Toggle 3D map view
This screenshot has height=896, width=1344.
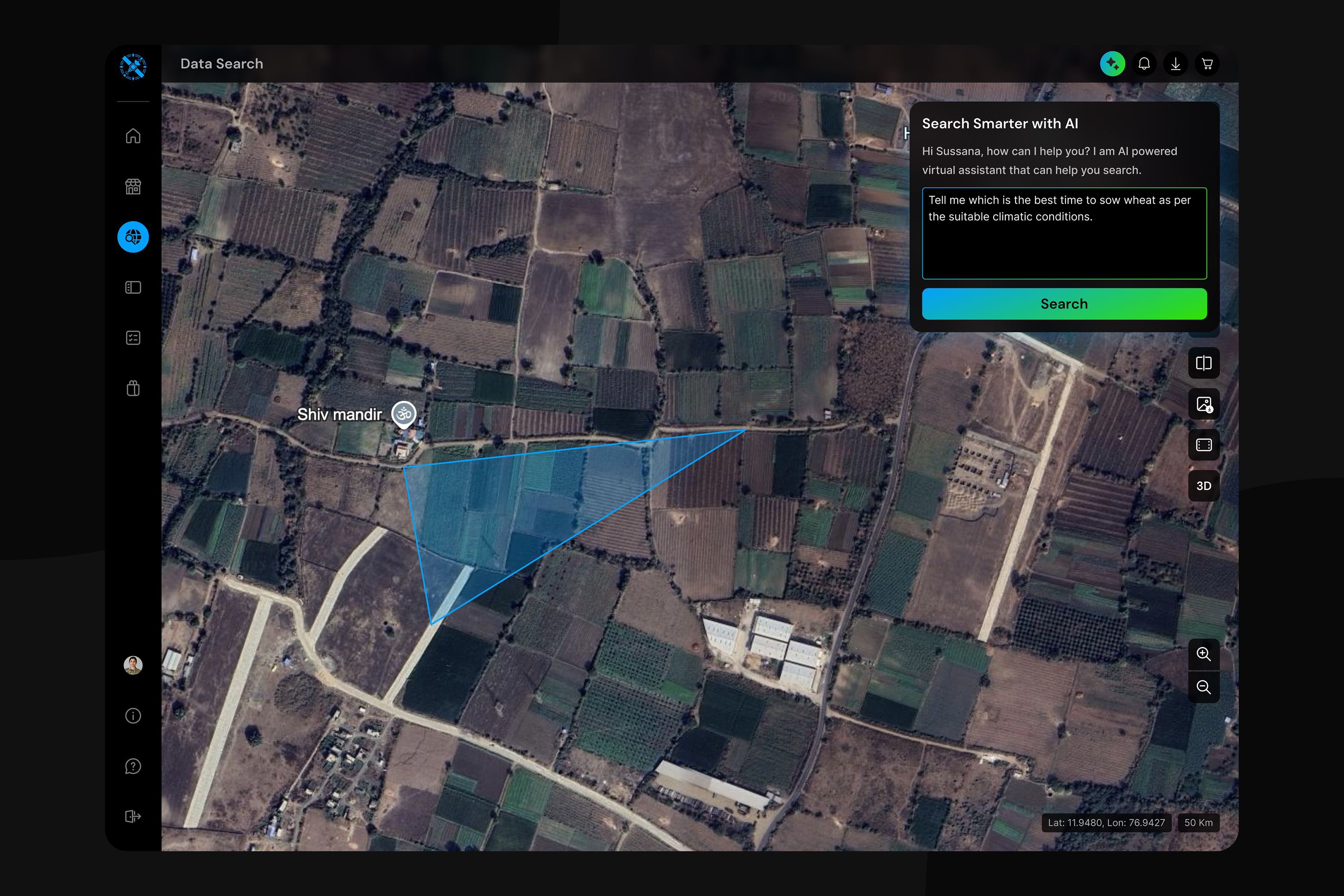[1203, 486]
